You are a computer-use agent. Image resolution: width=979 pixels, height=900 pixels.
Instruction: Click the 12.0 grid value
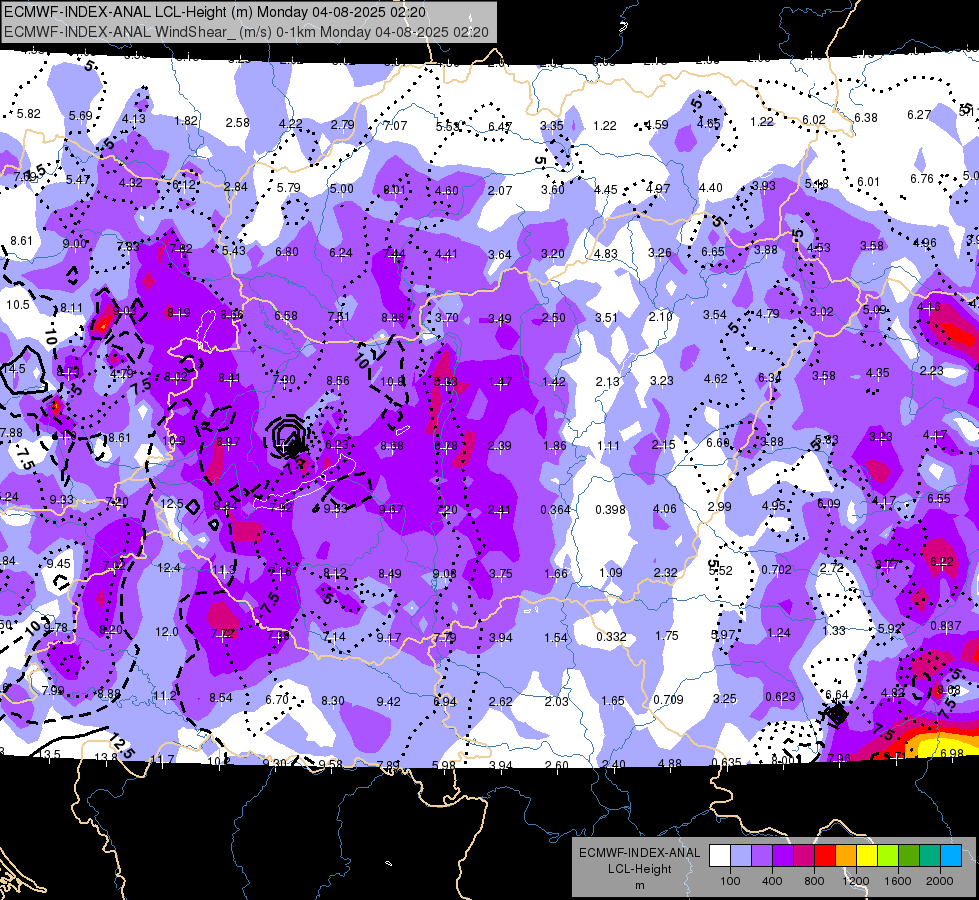[x=166, y=632]
